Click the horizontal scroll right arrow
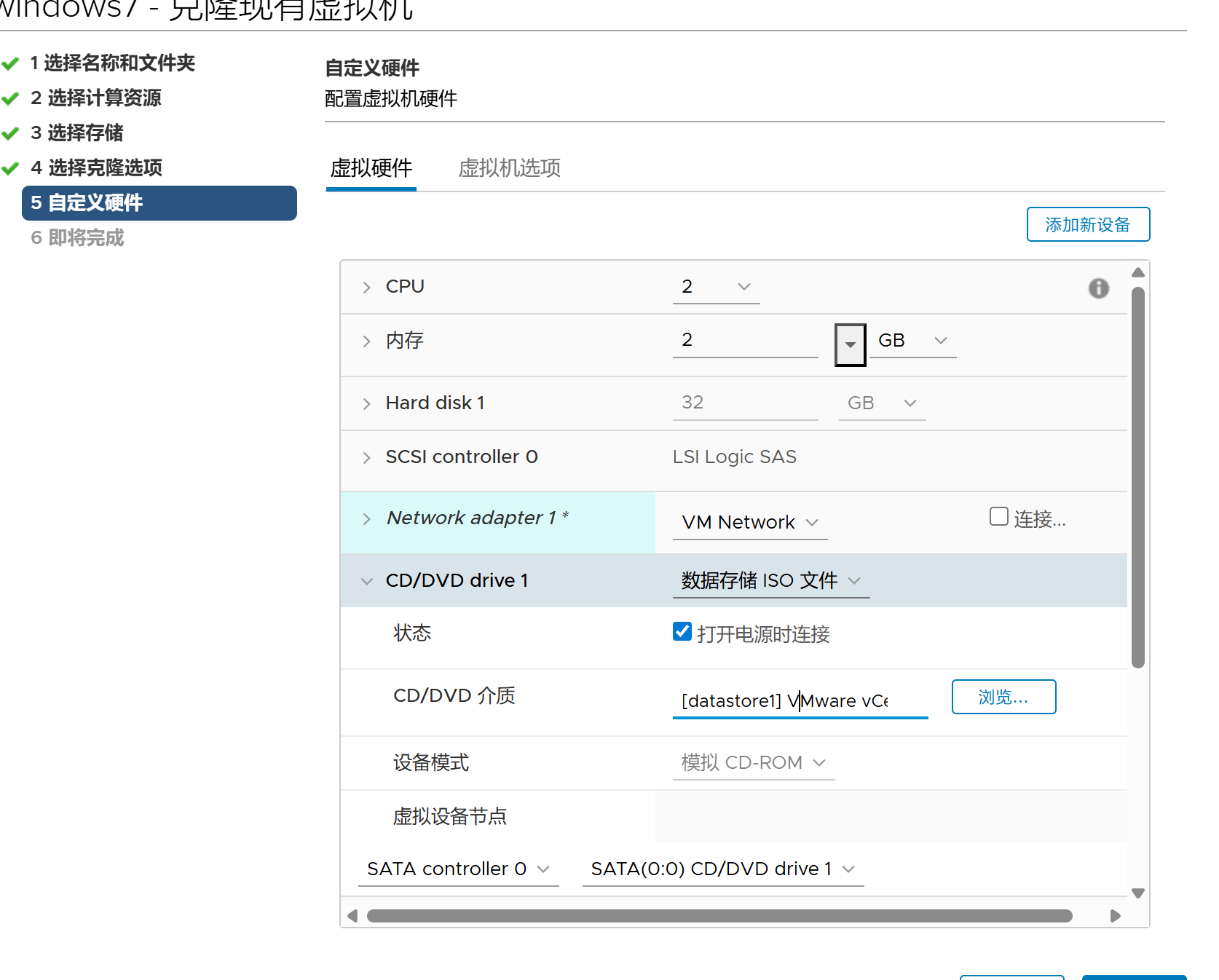1219x980 pixels. click(1115, 916)
